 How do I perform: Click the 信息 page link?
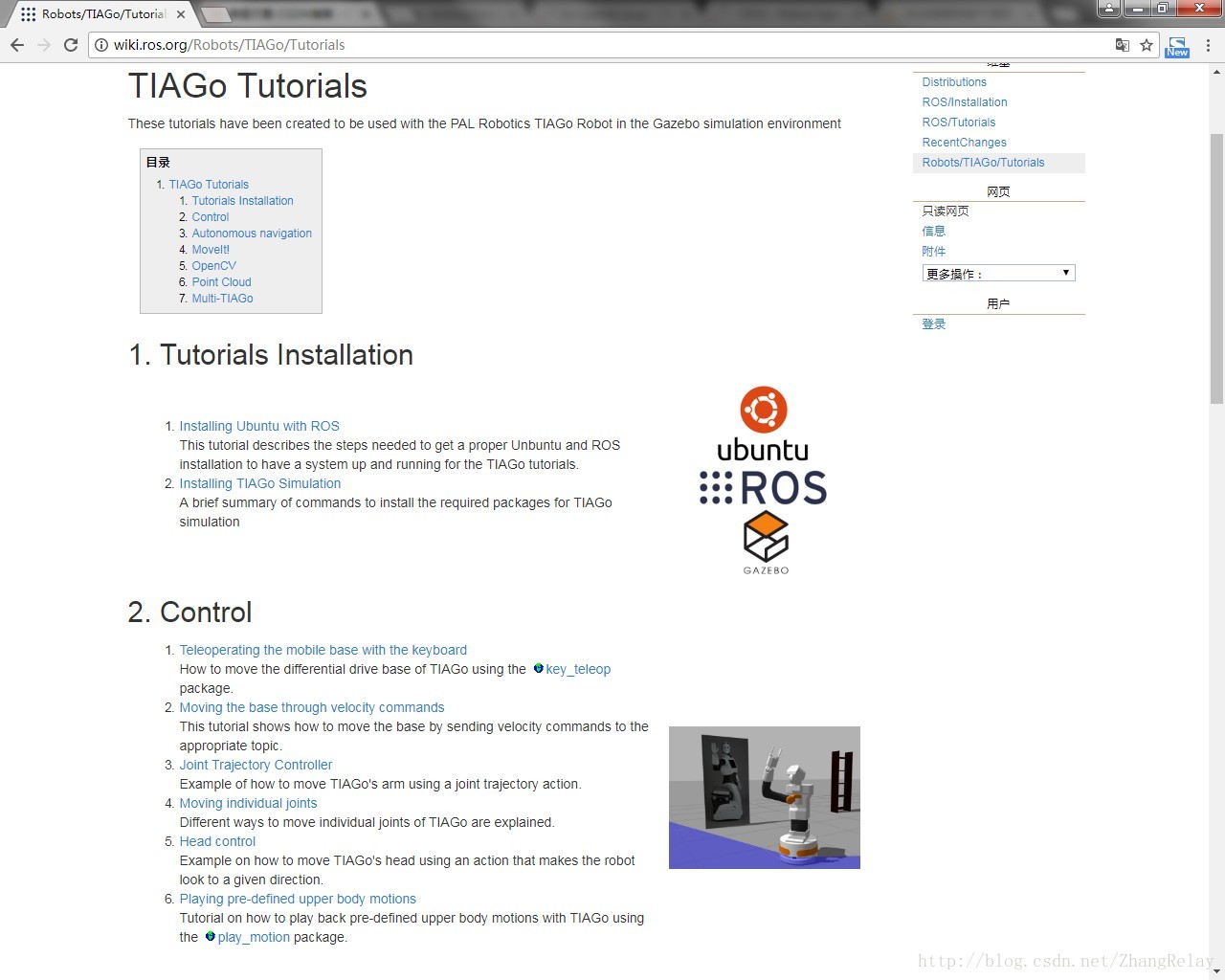(933, 231)
